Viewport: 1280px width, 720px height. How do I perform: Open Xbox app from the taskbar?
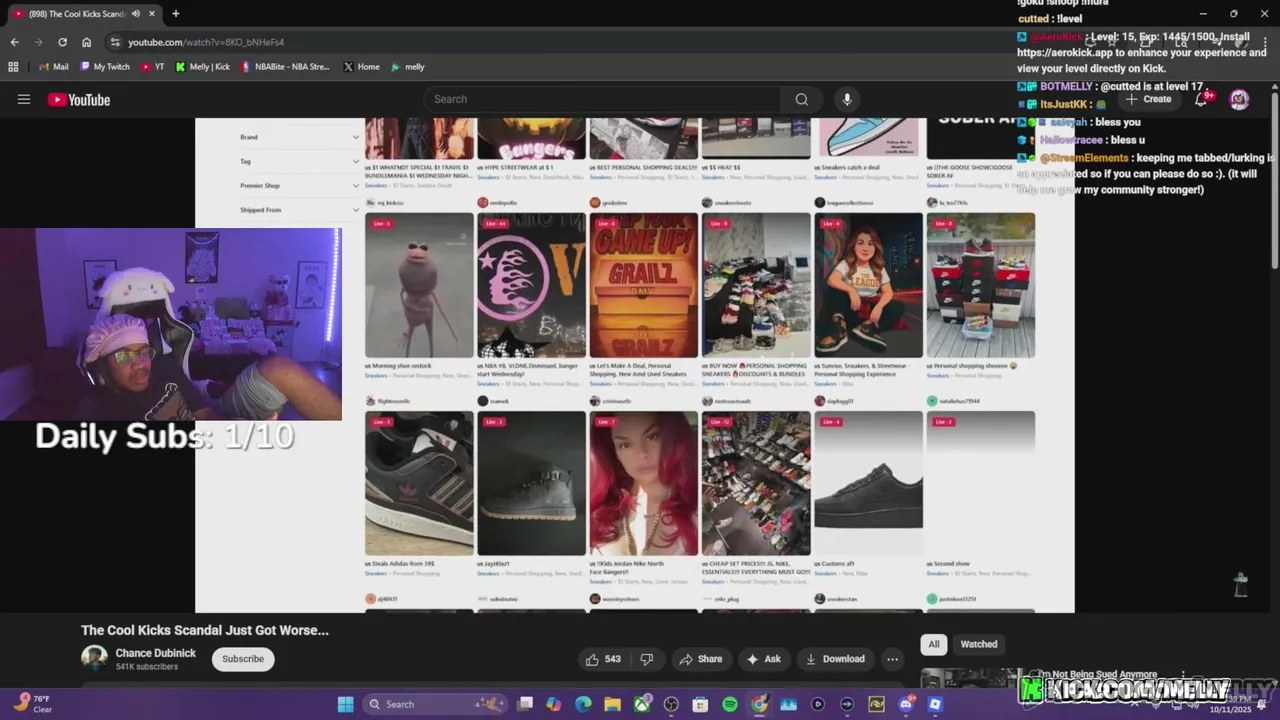pyautogui.click(x=642, y=704)
